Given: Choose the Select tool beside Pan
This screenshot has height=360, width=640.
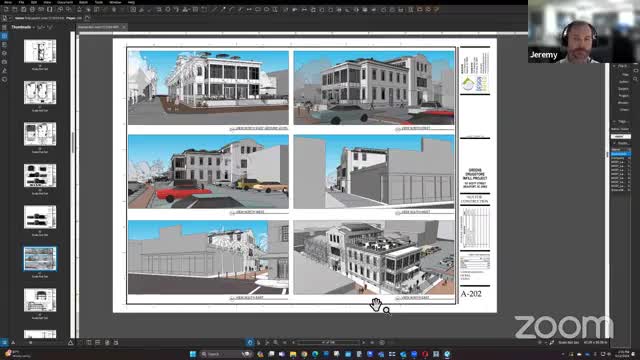Looking at the screenshot, I should 258,342.
